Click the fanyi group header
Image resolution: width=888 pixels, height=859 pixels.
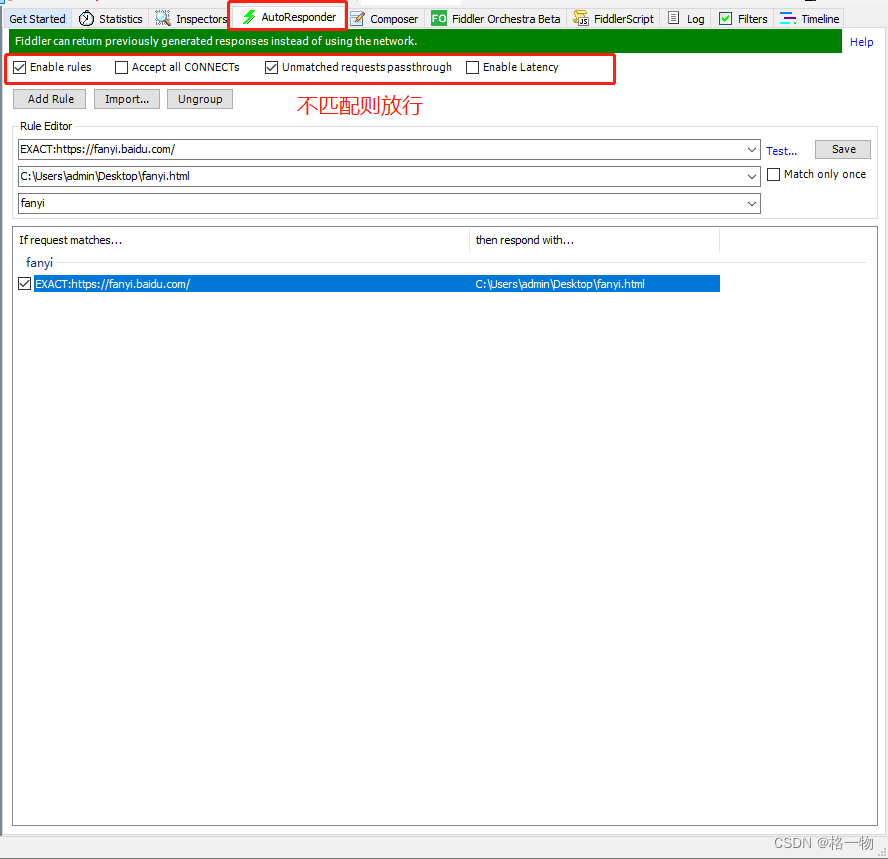click(x=39, y=263)
